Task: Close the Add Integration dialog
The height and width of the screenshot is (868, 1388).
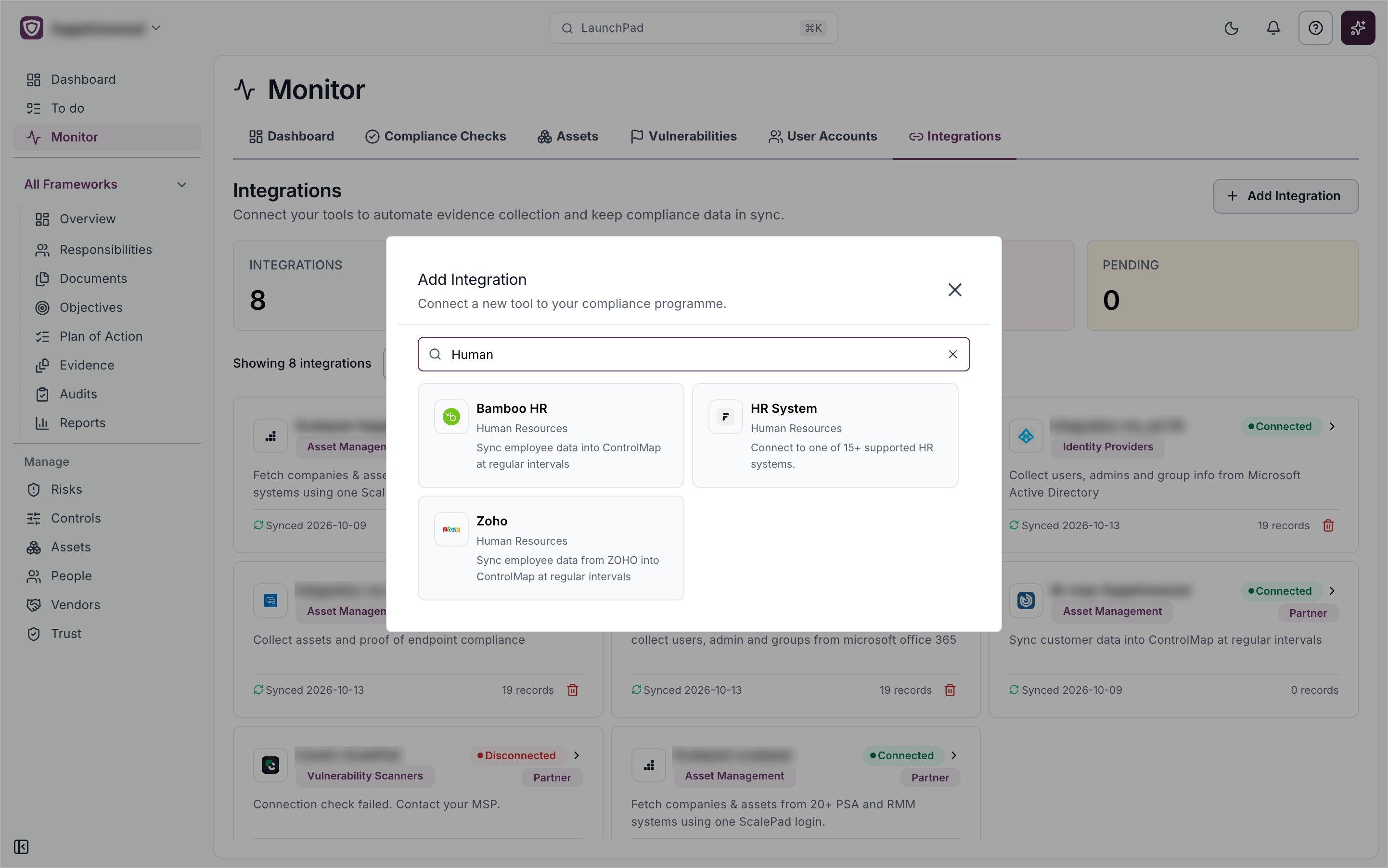Action: 954,290
